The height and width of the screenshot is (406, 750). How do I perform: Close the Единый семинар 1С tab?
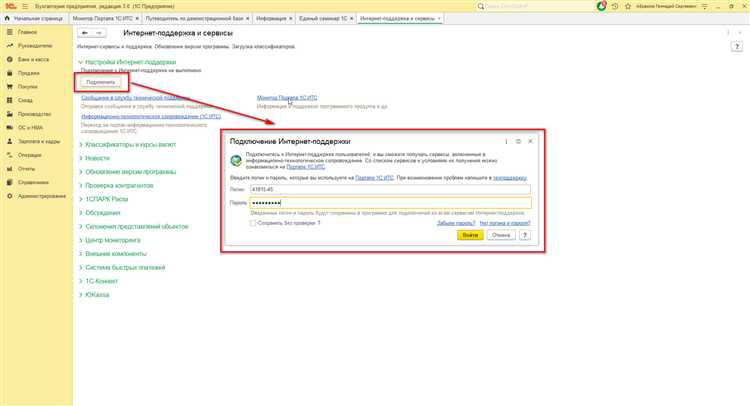pyautogui.click(x=352, y=18)
